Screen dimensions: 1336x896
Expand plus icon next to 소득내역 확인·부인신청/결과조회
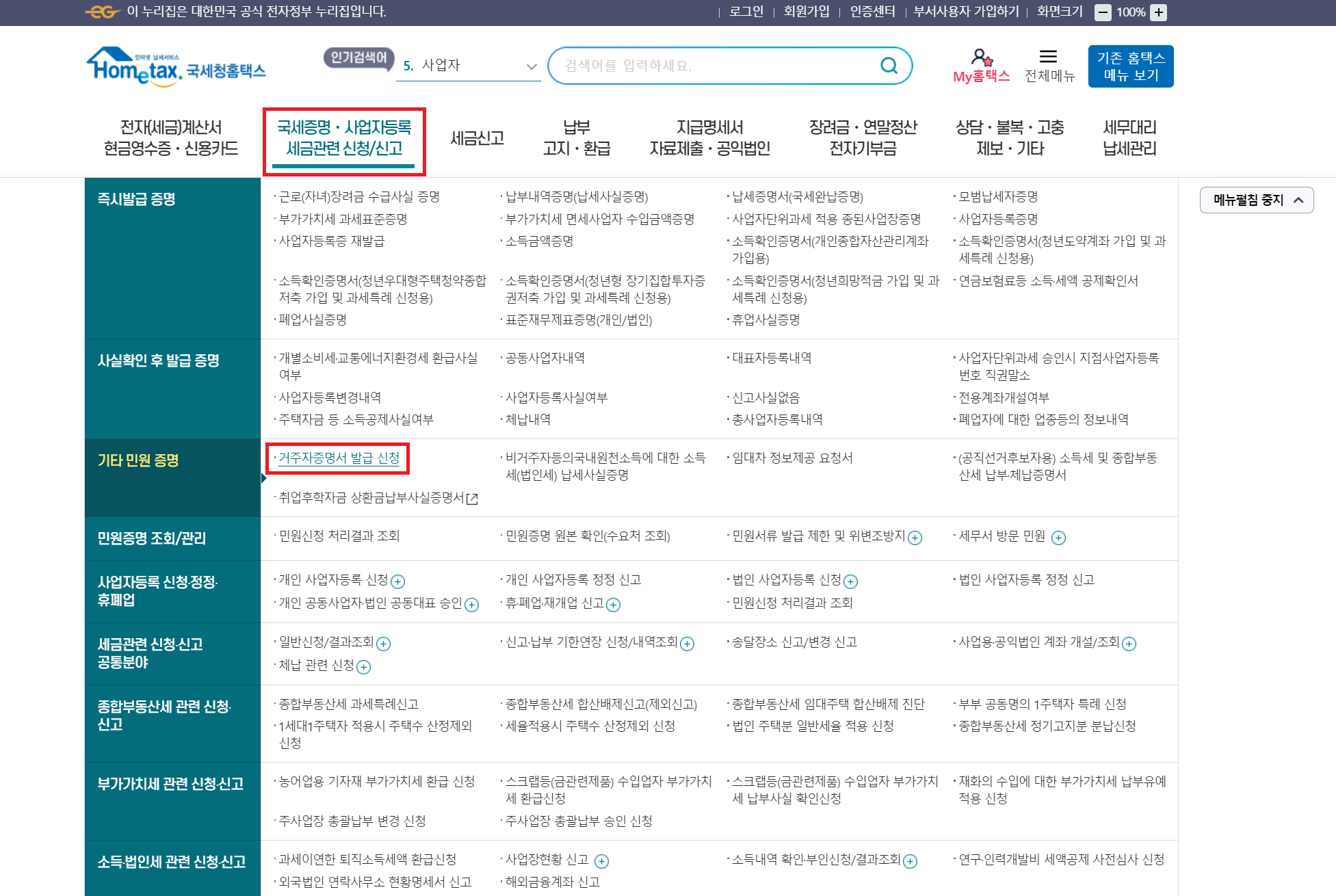[910, 861]
